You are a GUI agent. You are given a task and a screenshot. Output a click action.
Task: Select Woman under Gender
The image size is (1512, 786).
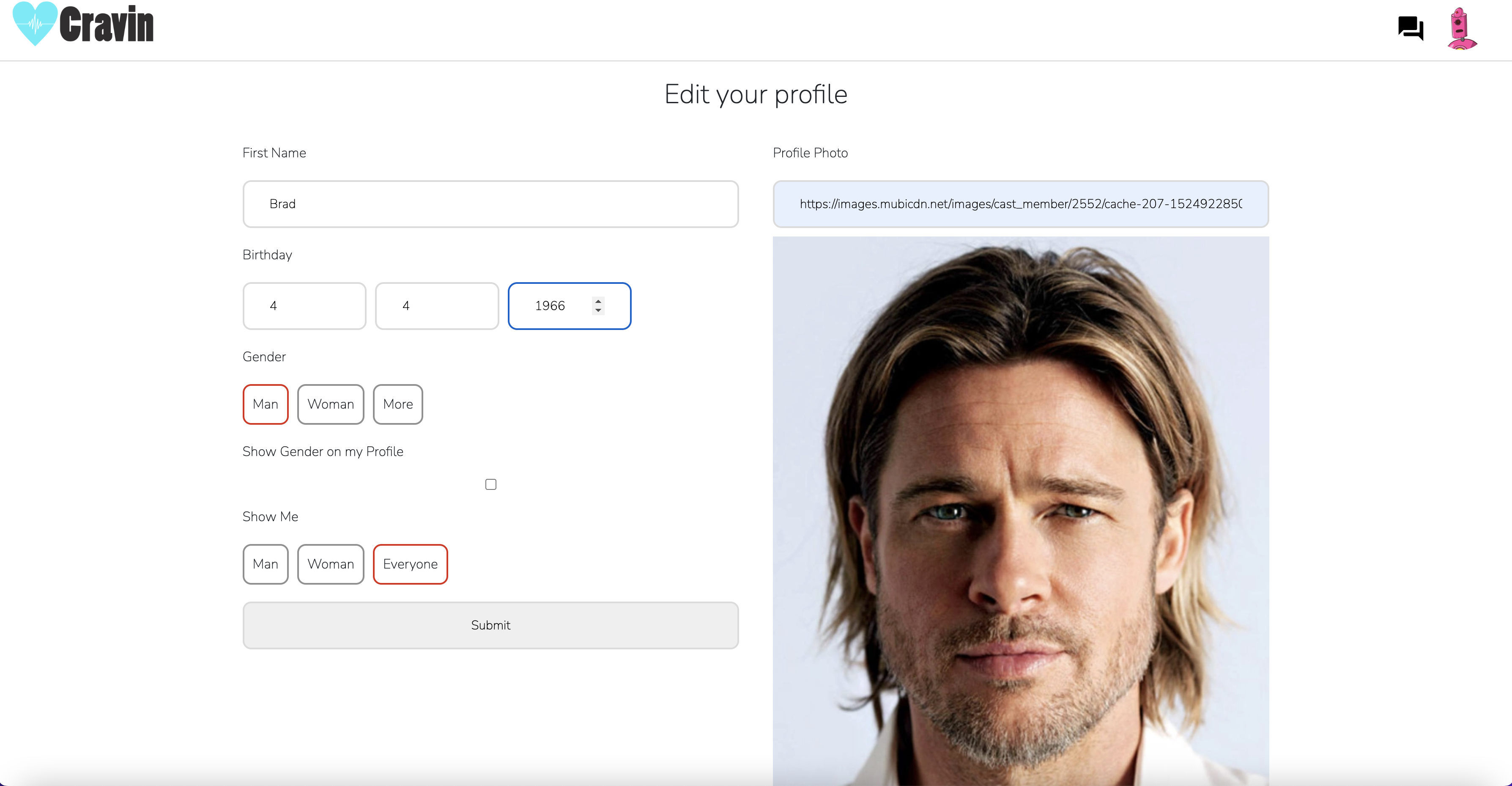click(x=331, y=404)
